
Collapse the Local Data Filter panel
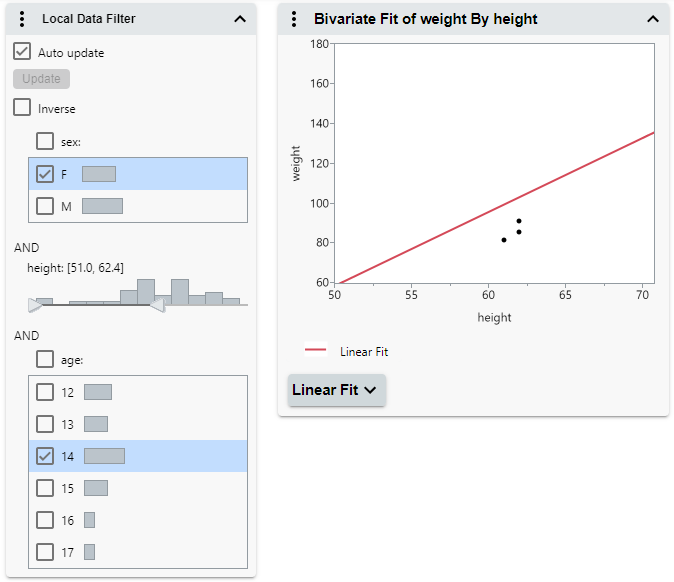[239, 18]
